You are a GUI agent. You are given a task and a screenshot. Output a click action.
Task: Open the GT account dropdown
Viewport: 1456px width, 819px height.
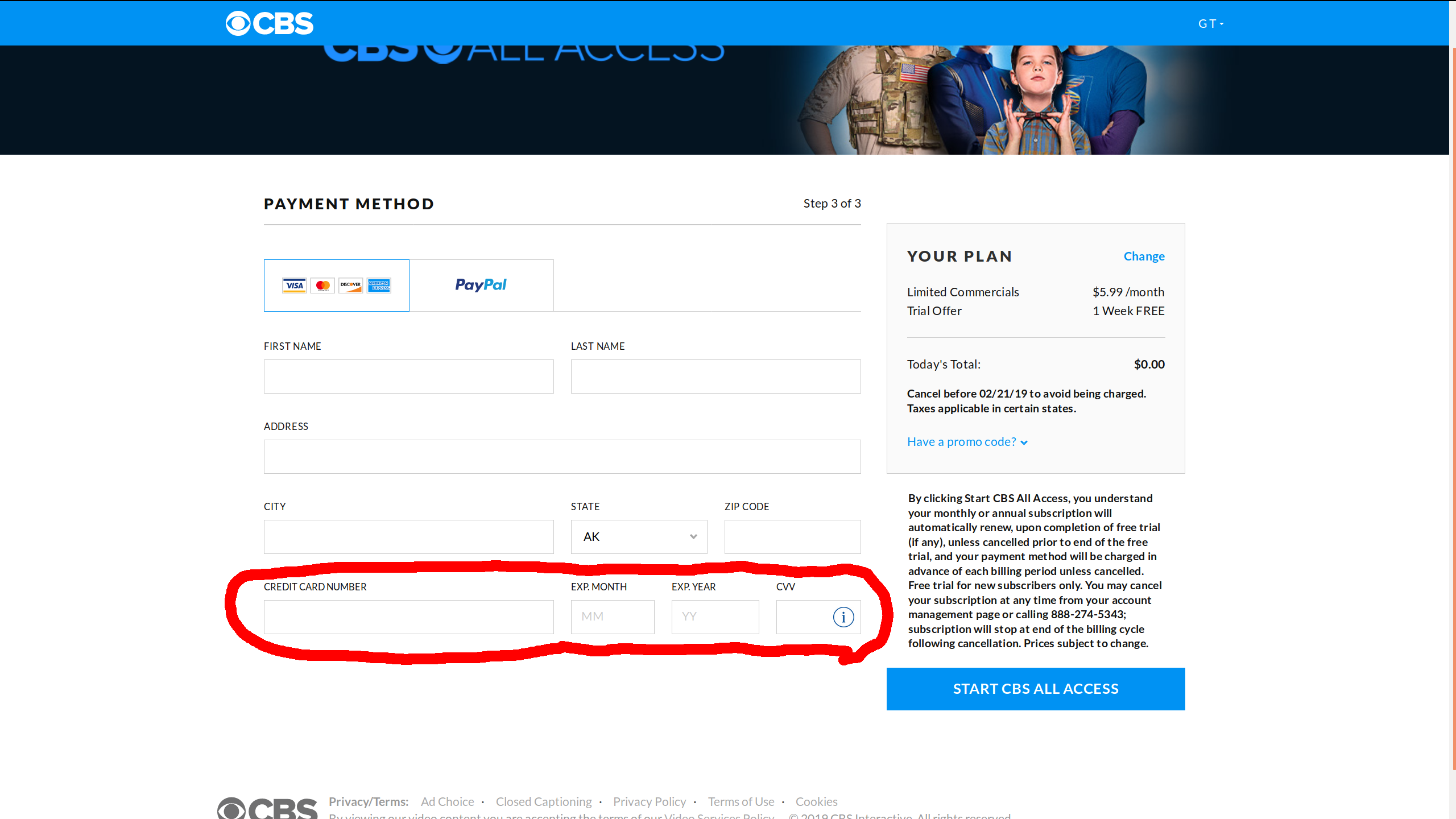(x=1210, y=23)
